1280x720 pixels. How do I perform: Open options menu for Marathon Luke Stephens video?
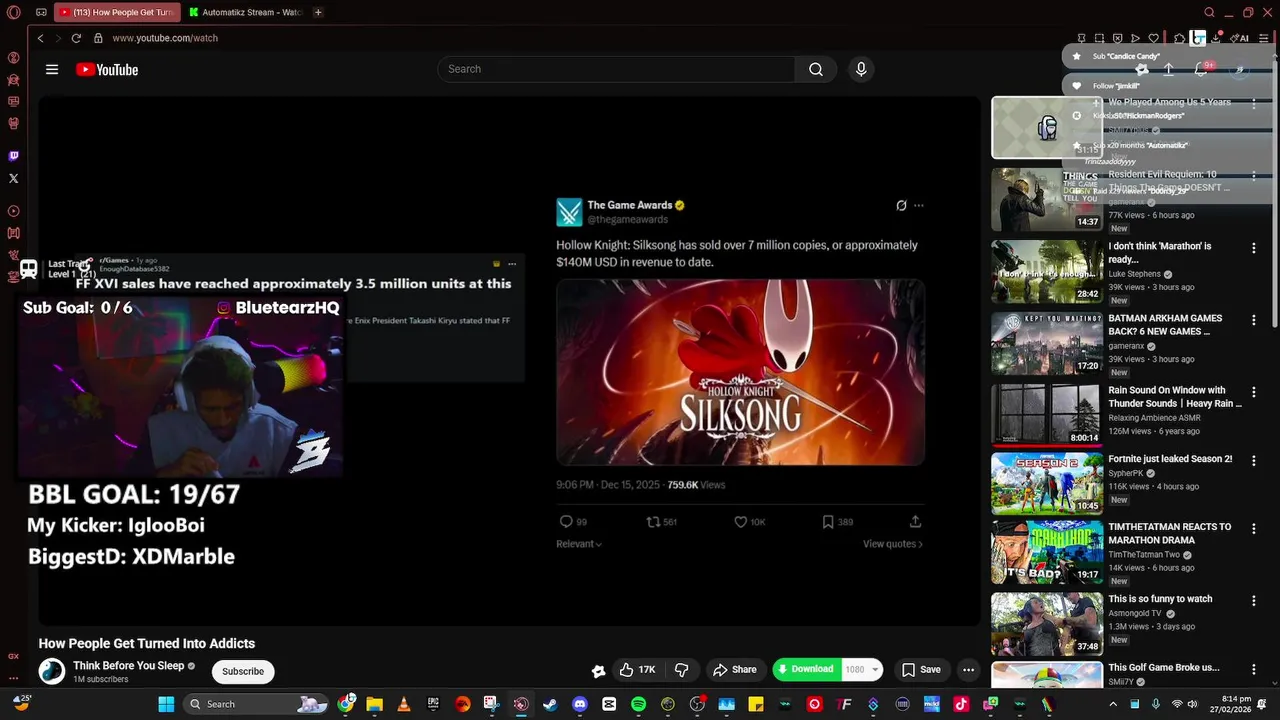[1254, 248]
